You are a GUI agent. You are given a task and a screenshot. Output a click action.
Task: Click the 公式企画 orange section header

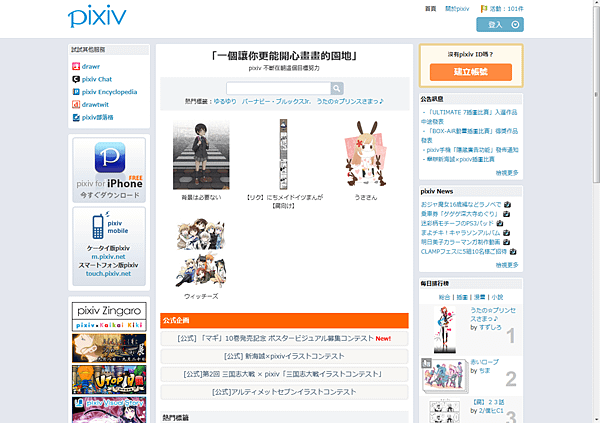(x=284, y=320)
